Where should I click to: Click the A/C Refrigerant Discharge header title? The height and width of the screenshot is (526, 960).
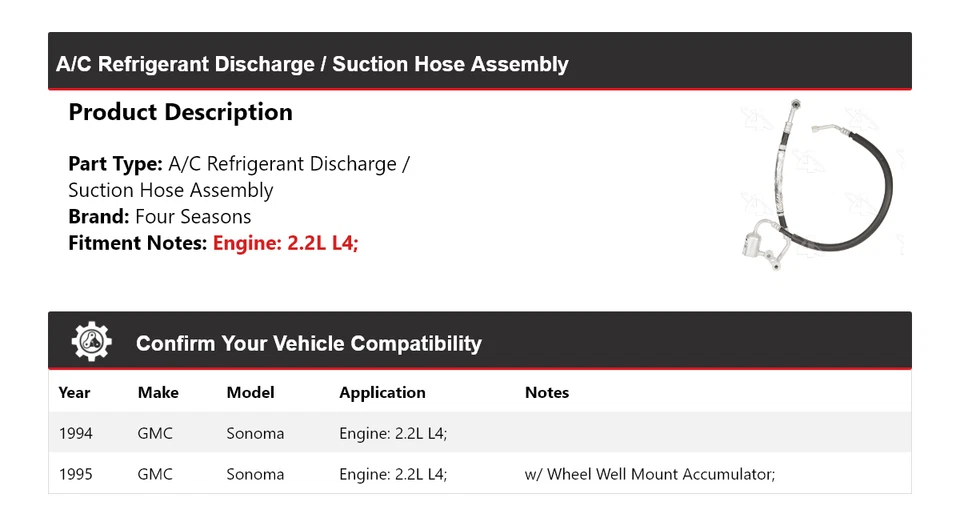click(x=312, y=65)
